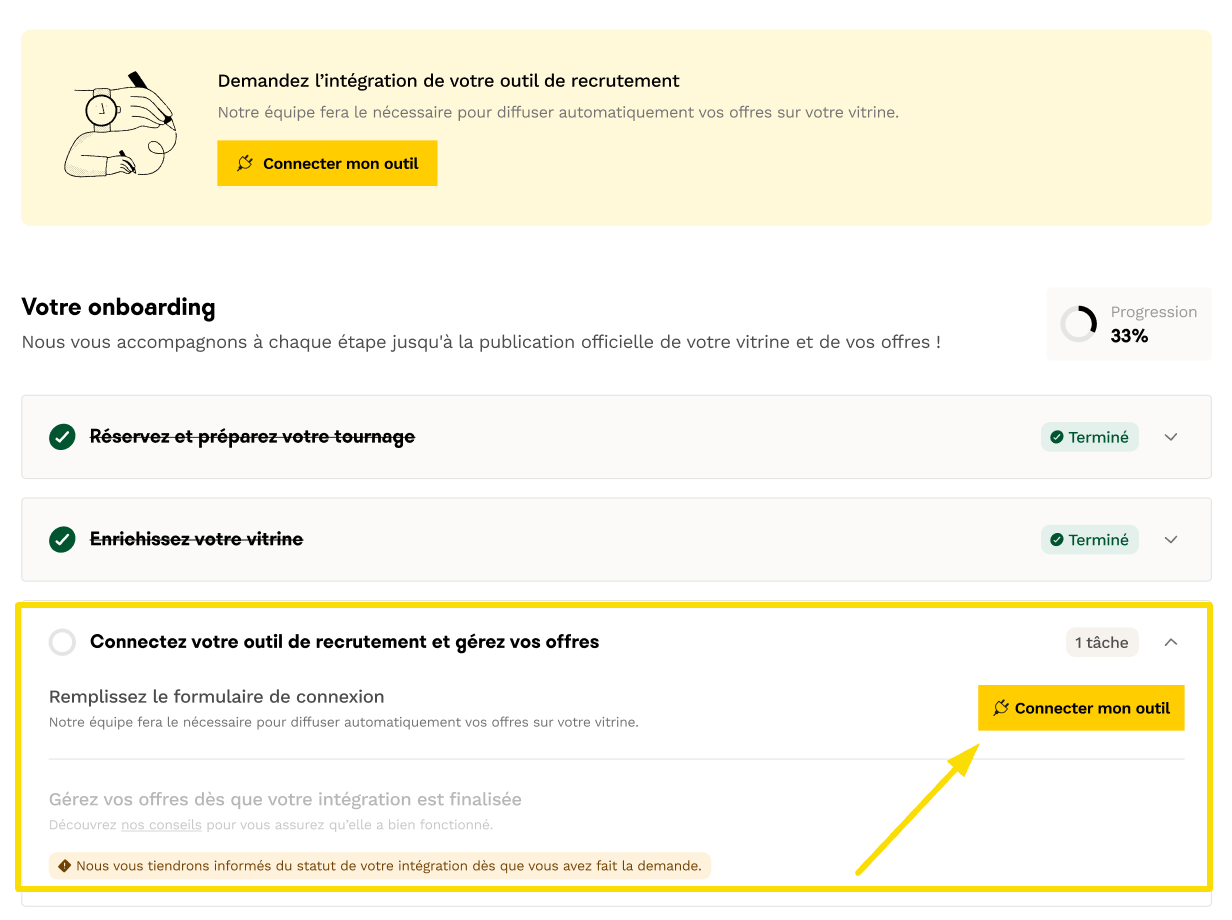This screenshot has height=920, width=1232.
Task: Select the 'Enrichissez votre vitrine' step title
Action: tap(196, 540)
